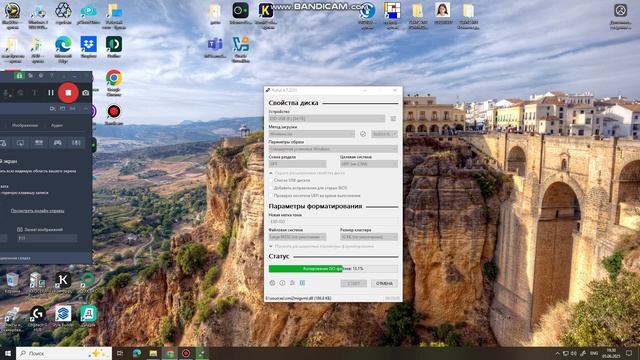Open the online help link in Bandicam

click(x=37, y=211)
